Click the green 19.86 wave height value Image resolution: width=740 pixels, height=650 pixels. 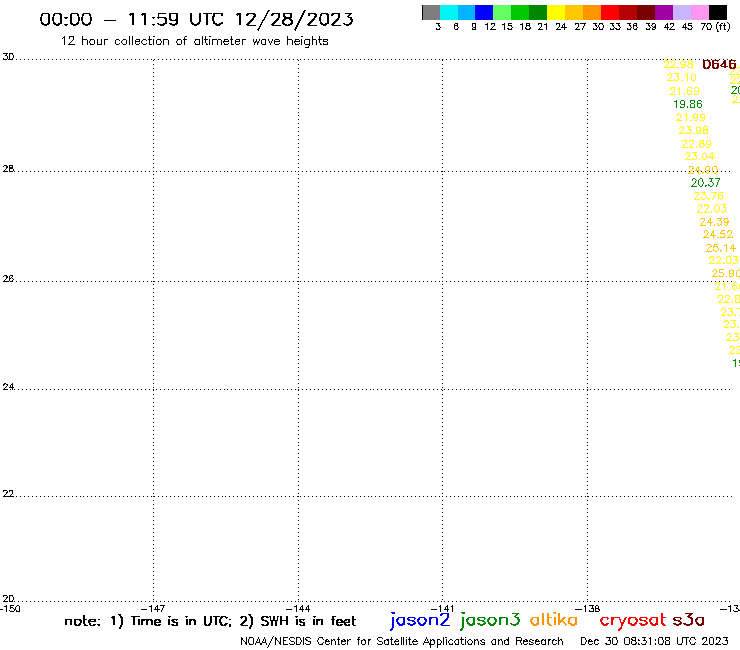[688, 104]
